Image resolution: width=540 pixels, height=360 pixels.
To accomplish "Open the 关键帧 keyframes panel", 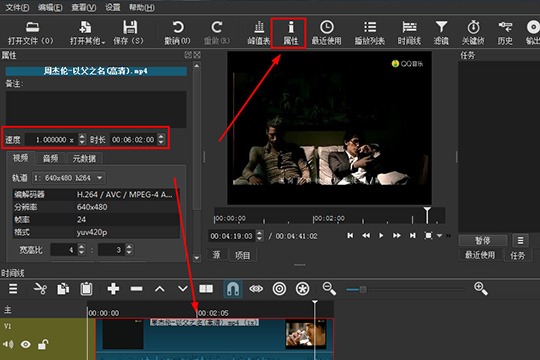I will point(473,33).
